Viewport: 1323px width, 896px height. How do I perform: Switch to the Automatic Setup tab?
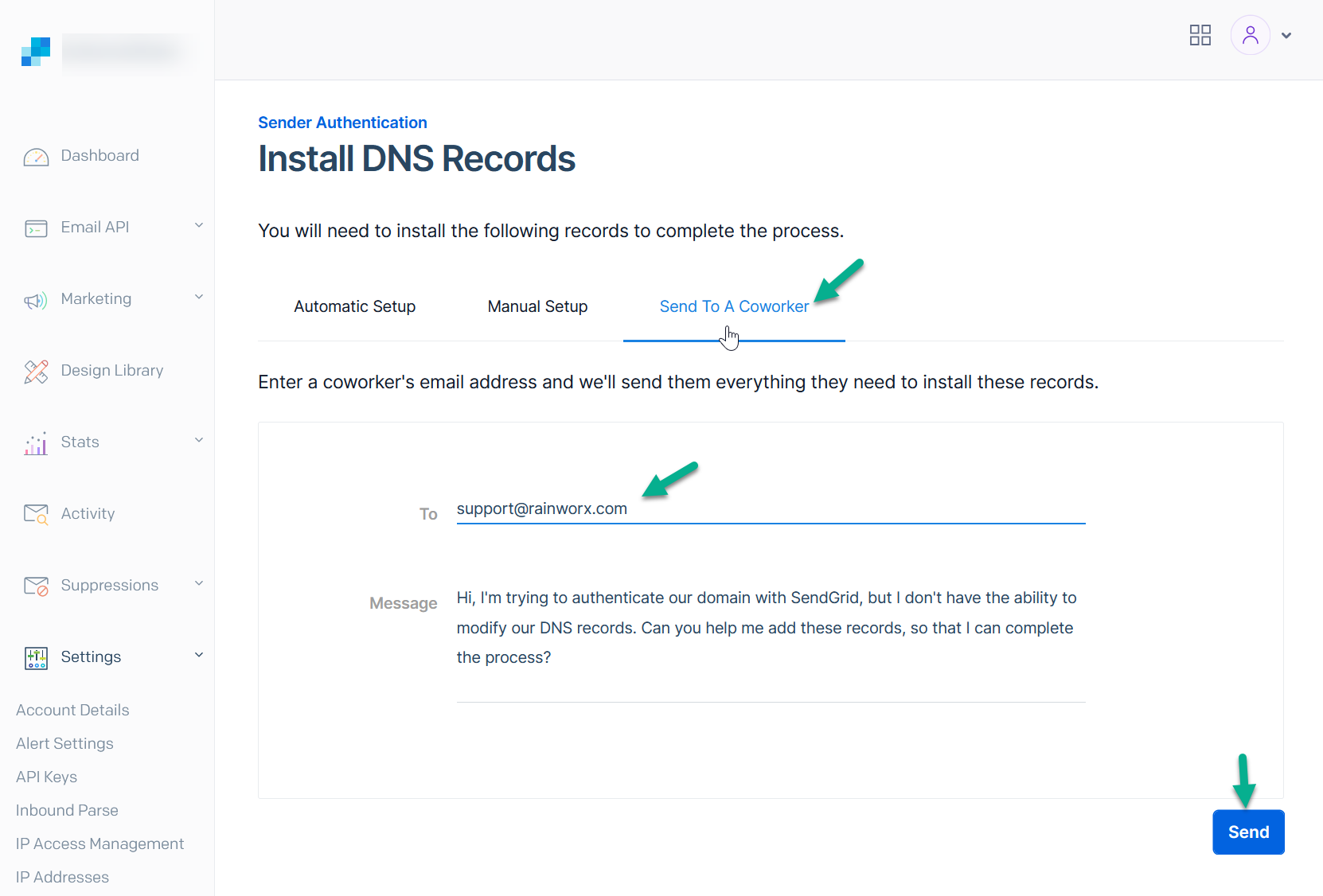pyautogui.click(x=355, y=306)
